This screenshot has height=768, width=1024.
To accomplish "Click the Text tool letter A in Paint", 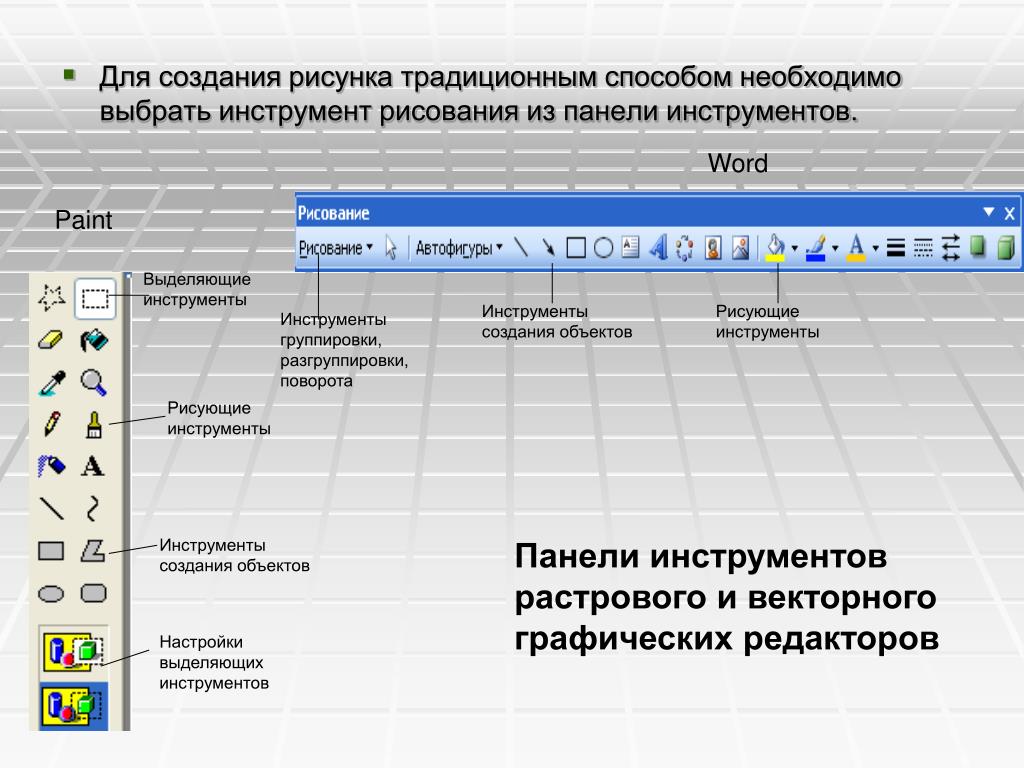I will click(x=93, y=466).
